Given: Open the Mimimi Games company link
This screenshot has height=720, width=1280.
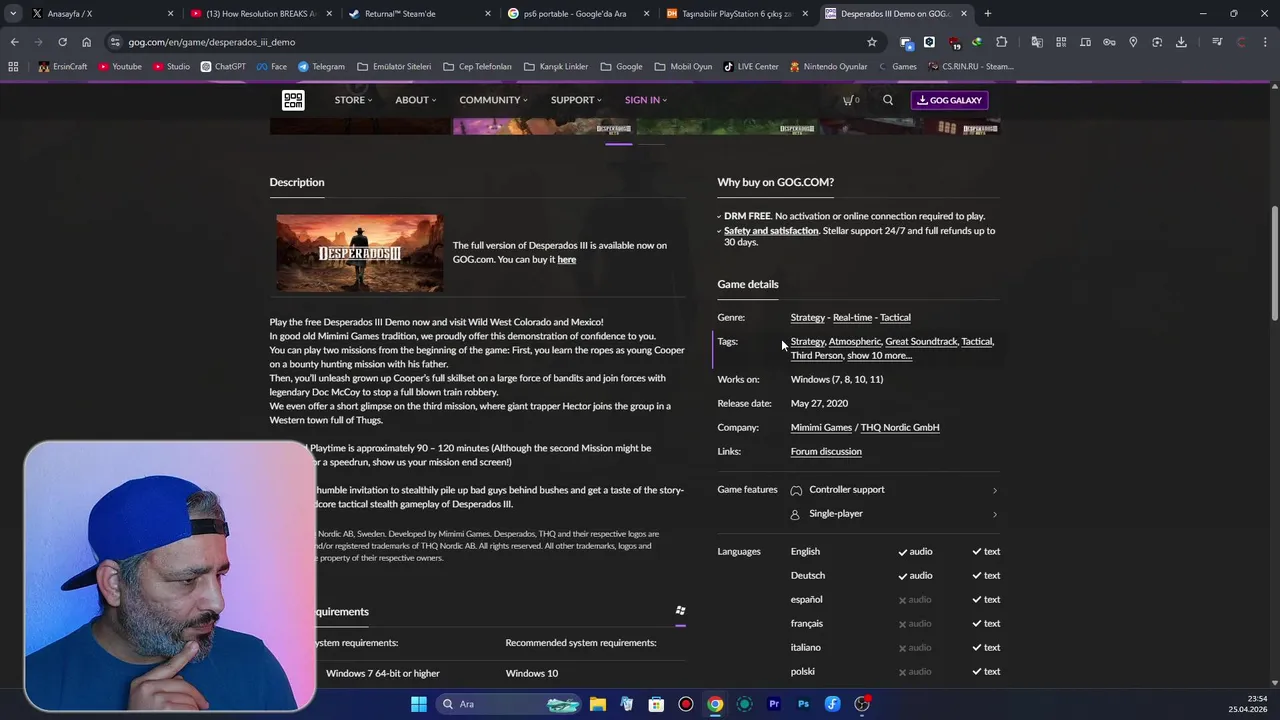Looking at the screenshot, I should tap(821, 428).
